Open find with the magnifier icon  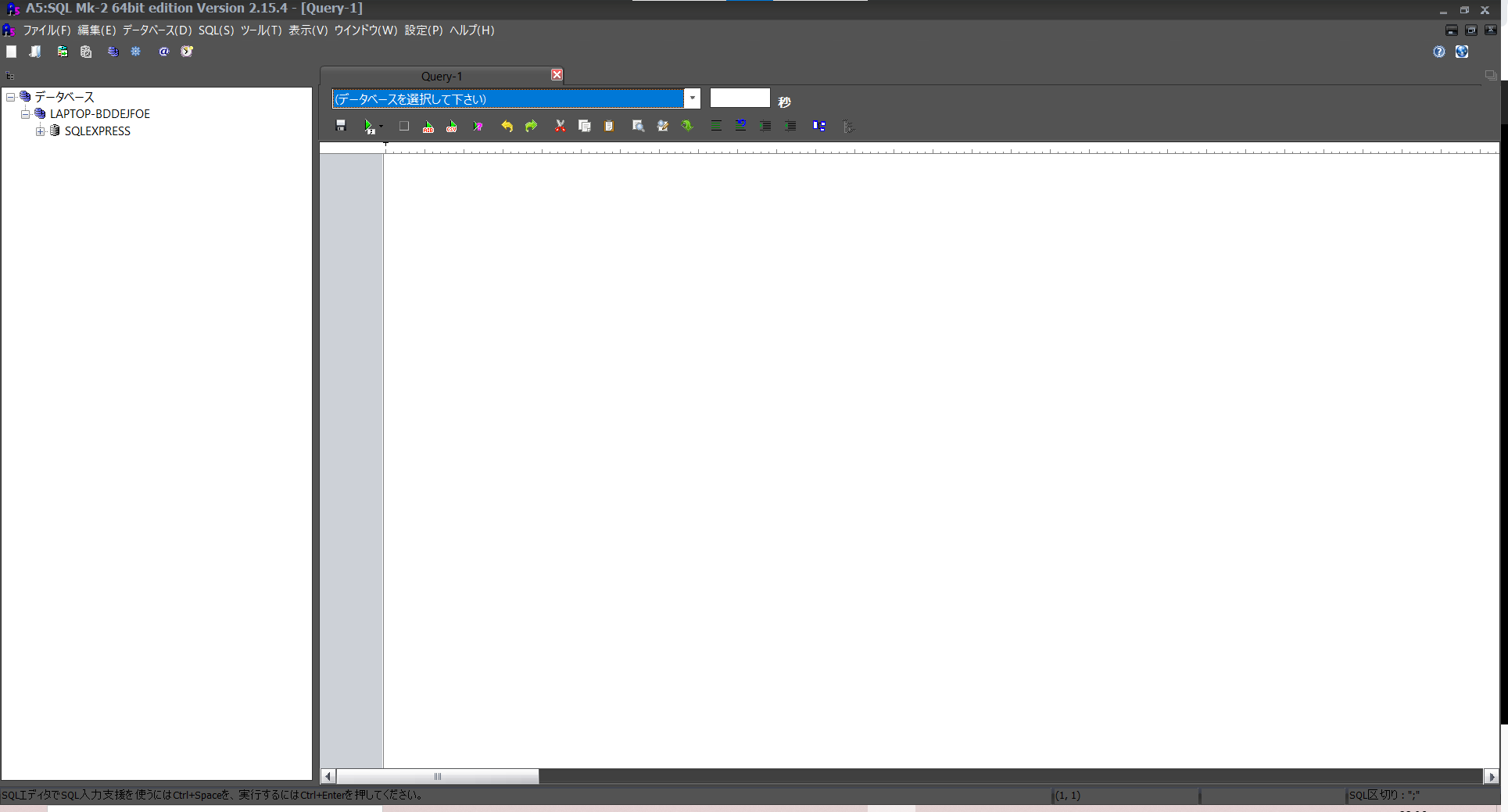pos(638,126)
